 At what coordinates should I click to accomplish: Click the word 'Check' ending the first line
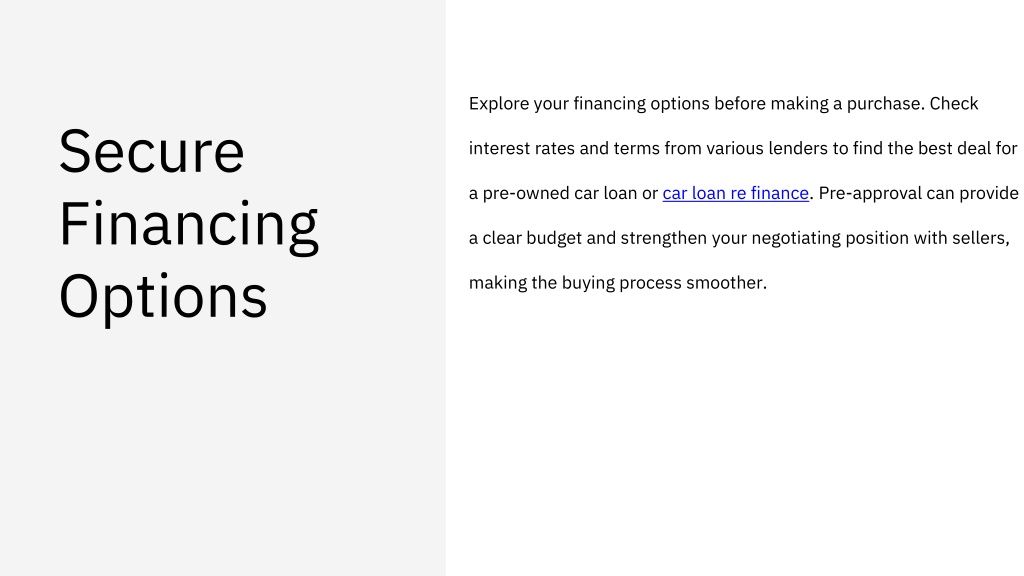pos(954,104)
